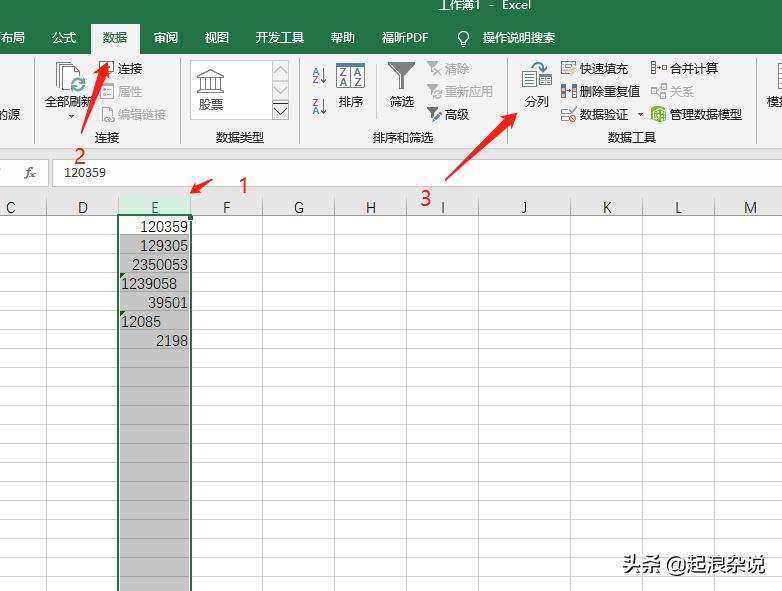782x591 pixels.
Task: Sort descending Z to A
Action: (319, 106)
